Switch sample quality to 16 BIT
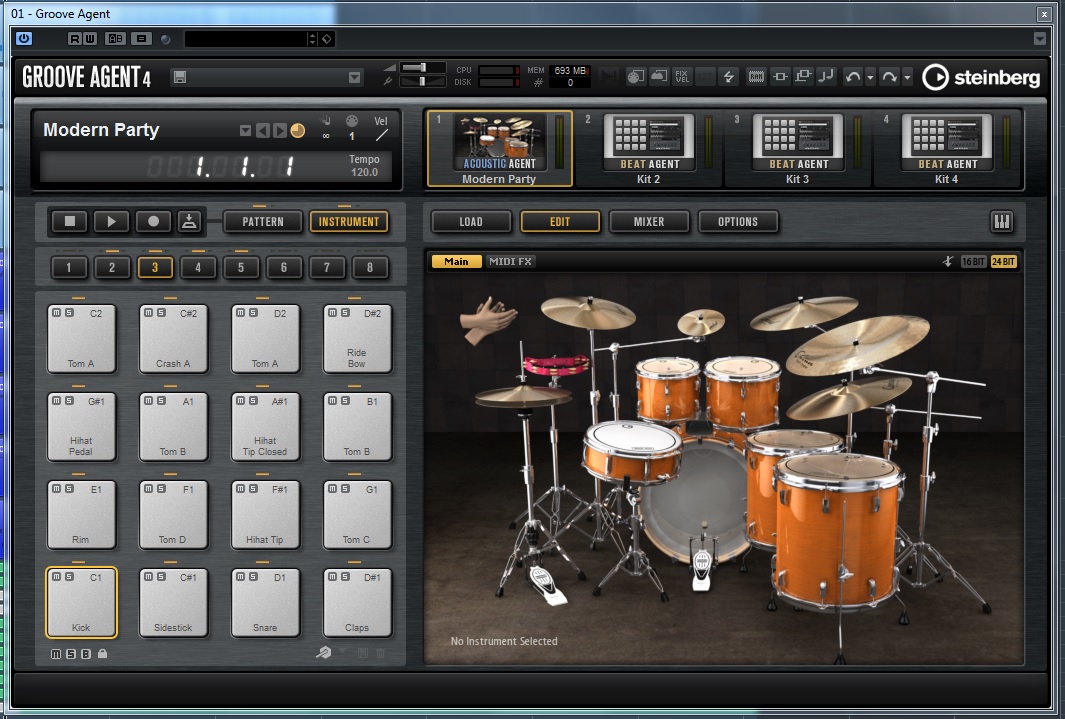1065x719 pixels. click(x=973, y=262)
